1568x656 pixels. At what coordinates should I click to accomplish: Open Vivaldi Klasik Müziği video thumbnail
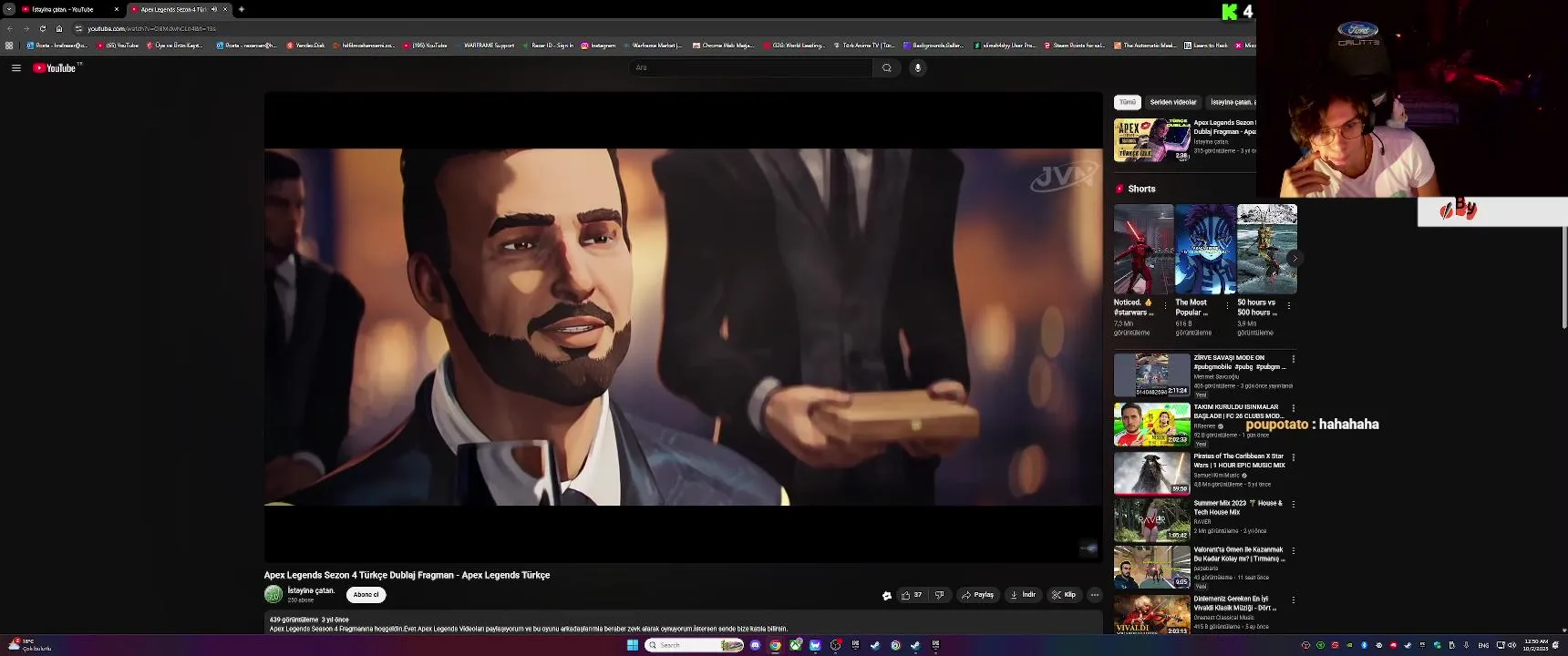[1152, 614]
